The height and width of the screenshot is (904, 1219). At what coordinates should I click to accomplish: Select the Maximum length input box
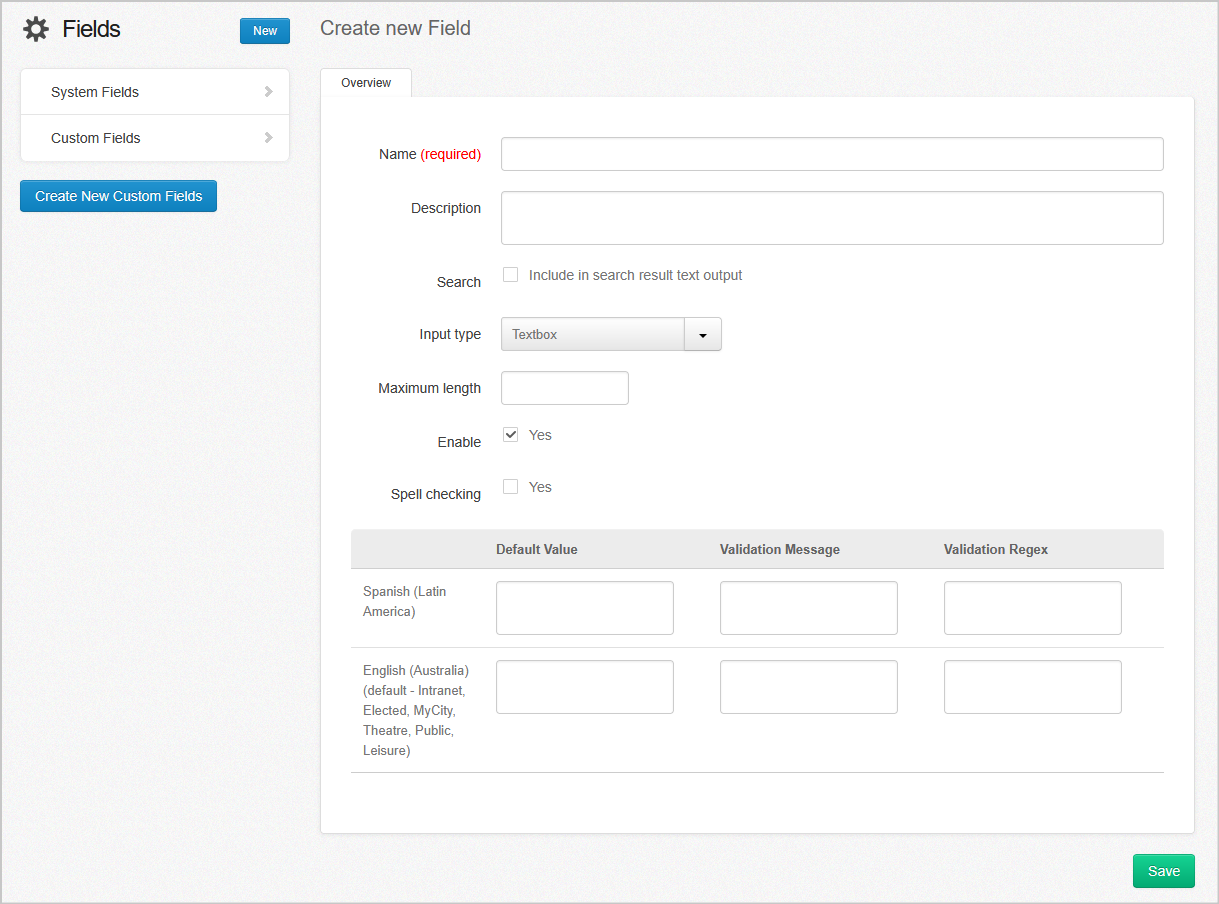565,388
